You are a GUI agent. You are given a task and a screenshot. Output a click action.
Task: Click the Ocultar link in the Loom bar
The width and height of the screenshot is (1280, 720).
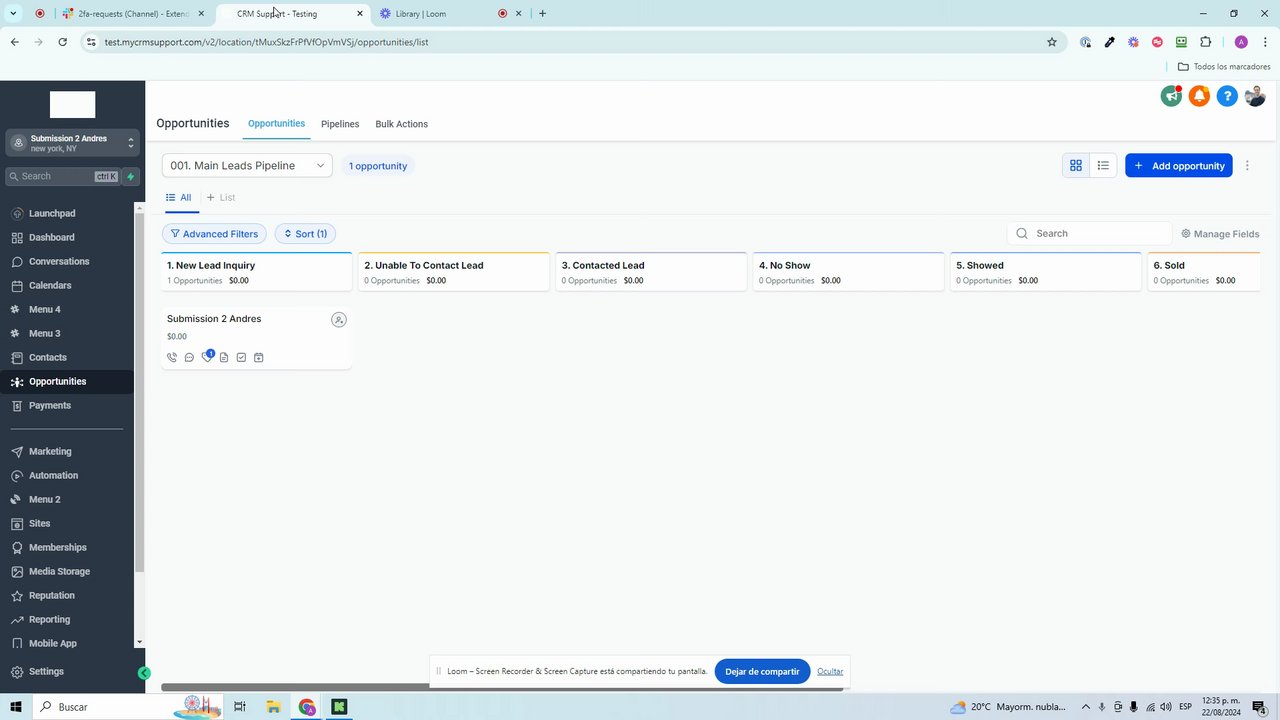[830, 672]
